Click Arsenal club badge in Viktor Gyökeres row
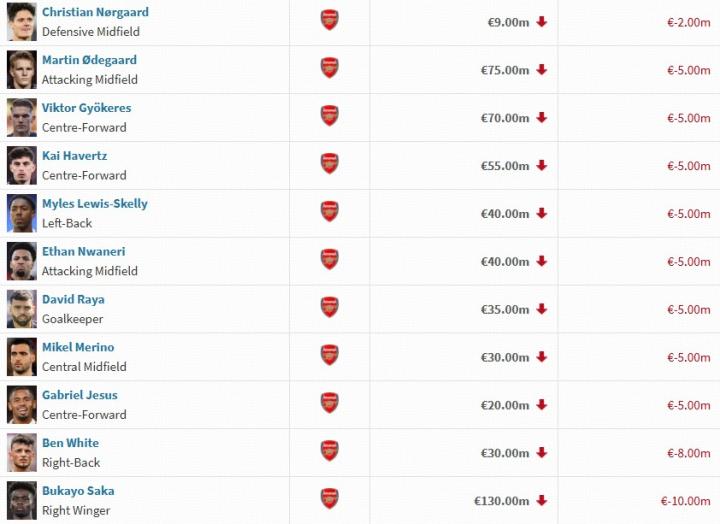The width and height of the screenshot is (720, 524). [329, 116]
